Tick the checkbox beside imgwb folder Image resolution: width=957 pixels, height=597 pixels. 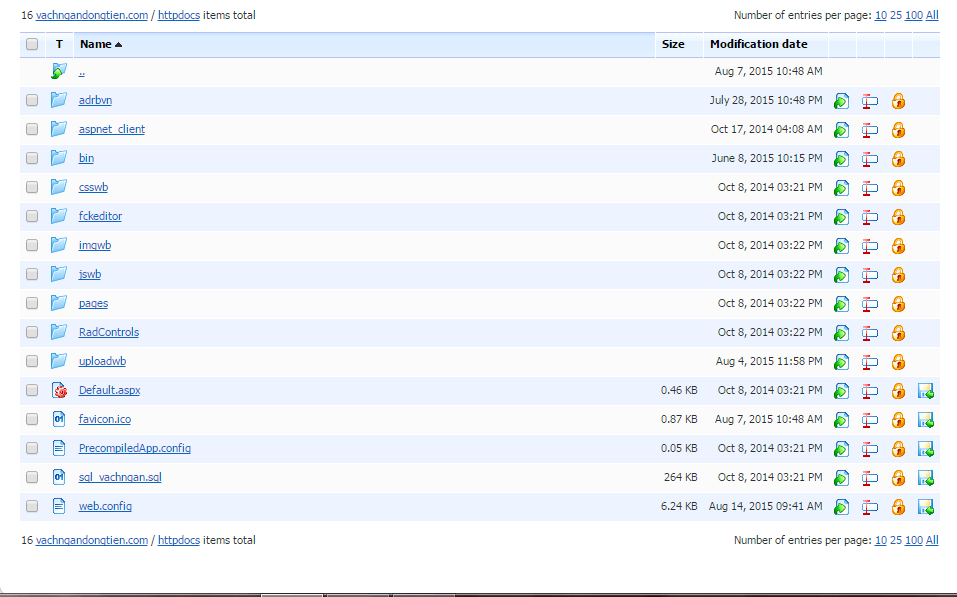[x=32, y=245]
